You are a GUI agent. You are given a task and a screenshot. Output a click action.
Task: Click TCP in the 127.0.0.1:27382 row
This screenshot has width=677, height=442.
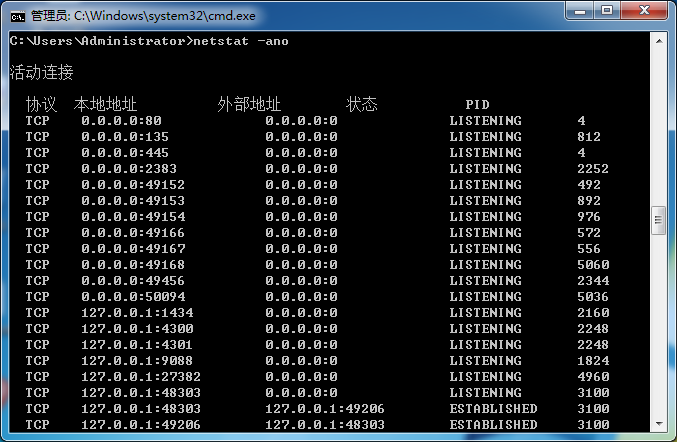[x=37, y=376]
